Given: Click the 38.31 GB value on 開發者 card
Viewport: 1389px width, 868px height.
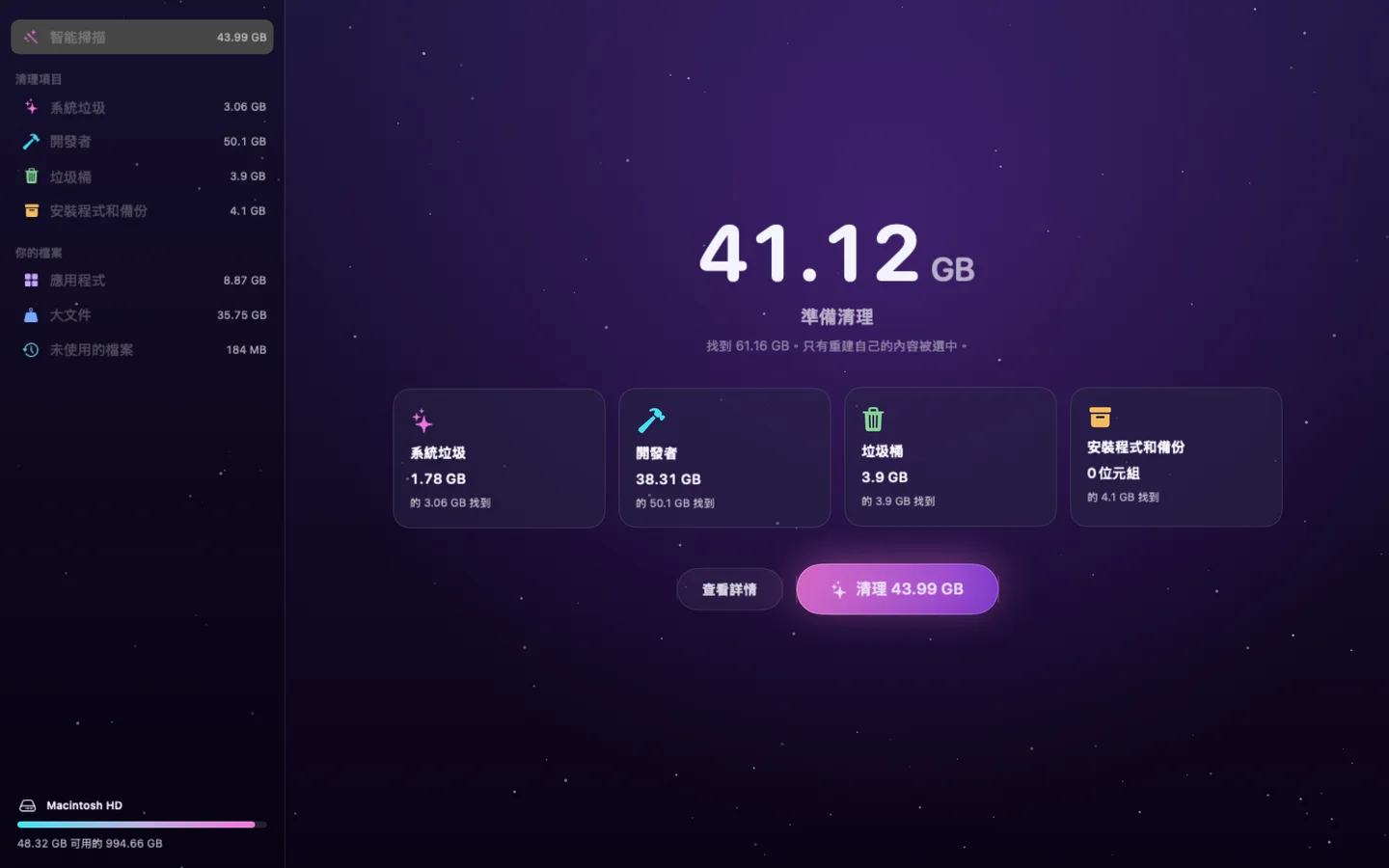Looking at the screenshot, I should (668, 479).
